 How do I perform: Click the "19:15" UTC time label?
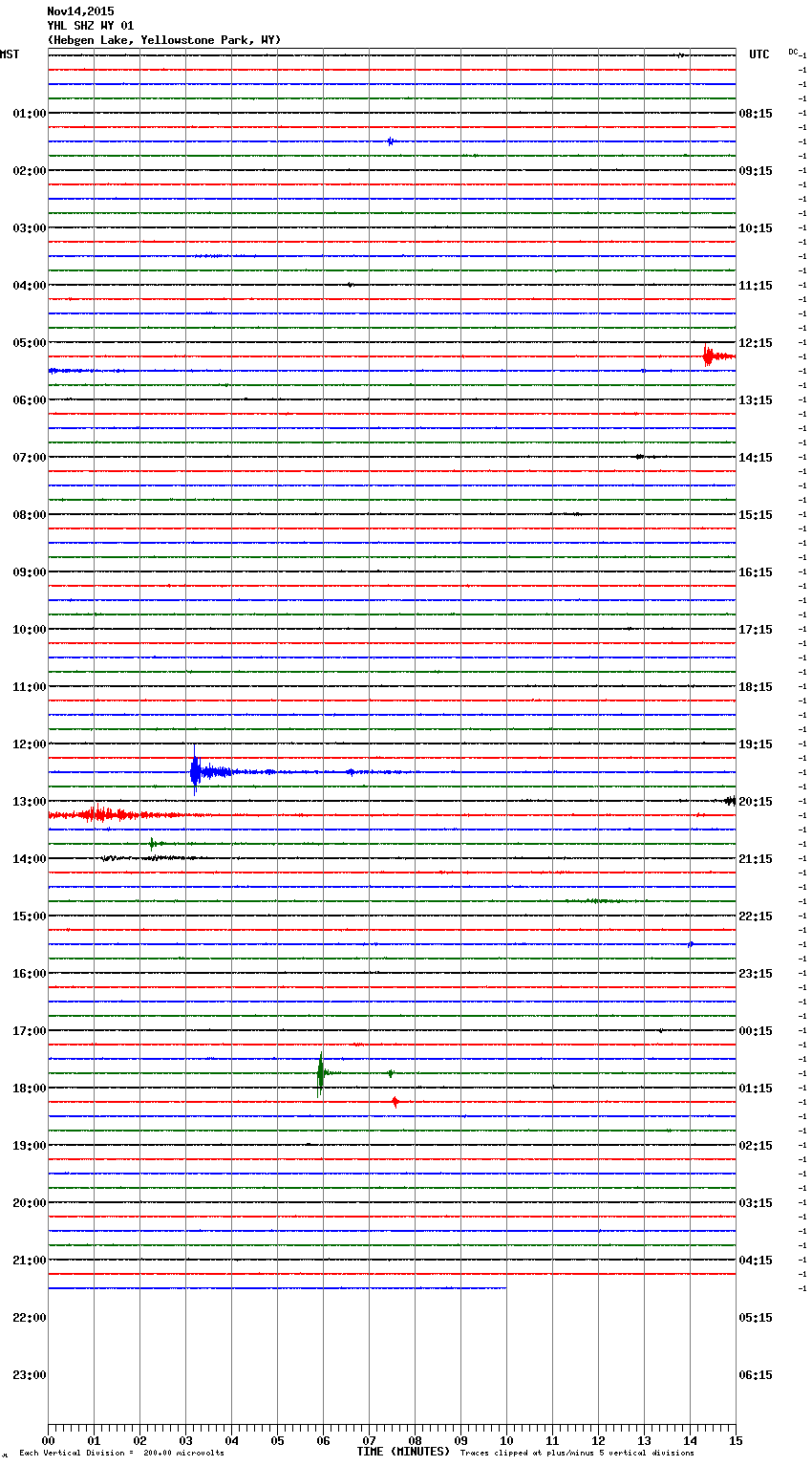click(x=756, y=744)
